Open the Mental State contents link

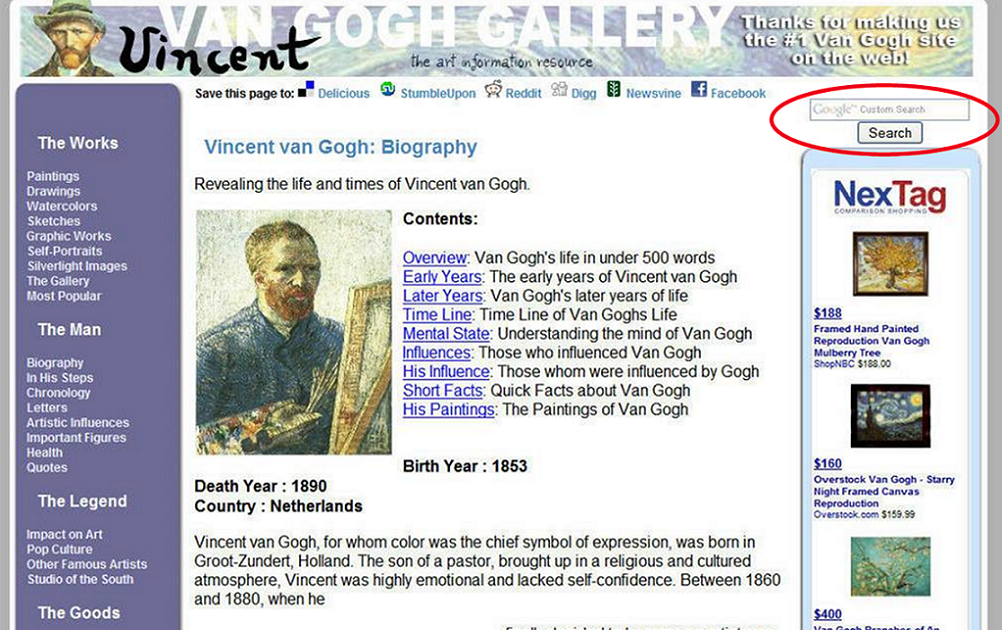(x=446, y=334)
